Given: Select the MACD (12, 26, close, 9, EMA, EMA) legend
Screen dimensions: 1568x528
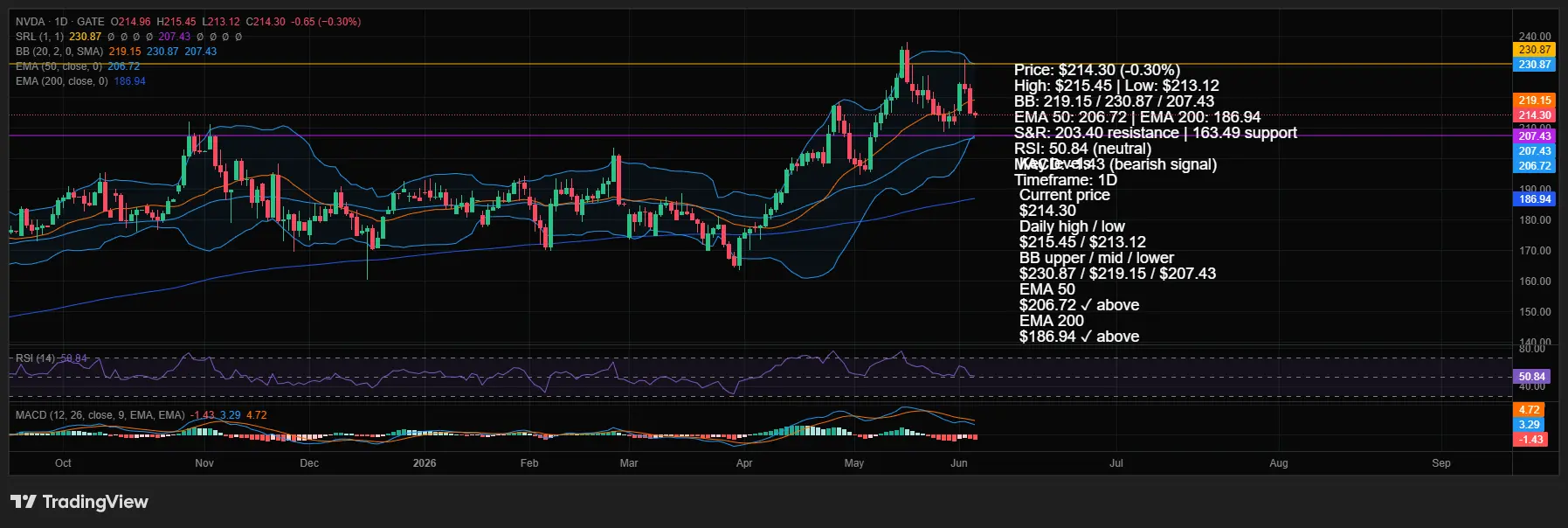Looking at the screenshot, I should coord(100,415).
